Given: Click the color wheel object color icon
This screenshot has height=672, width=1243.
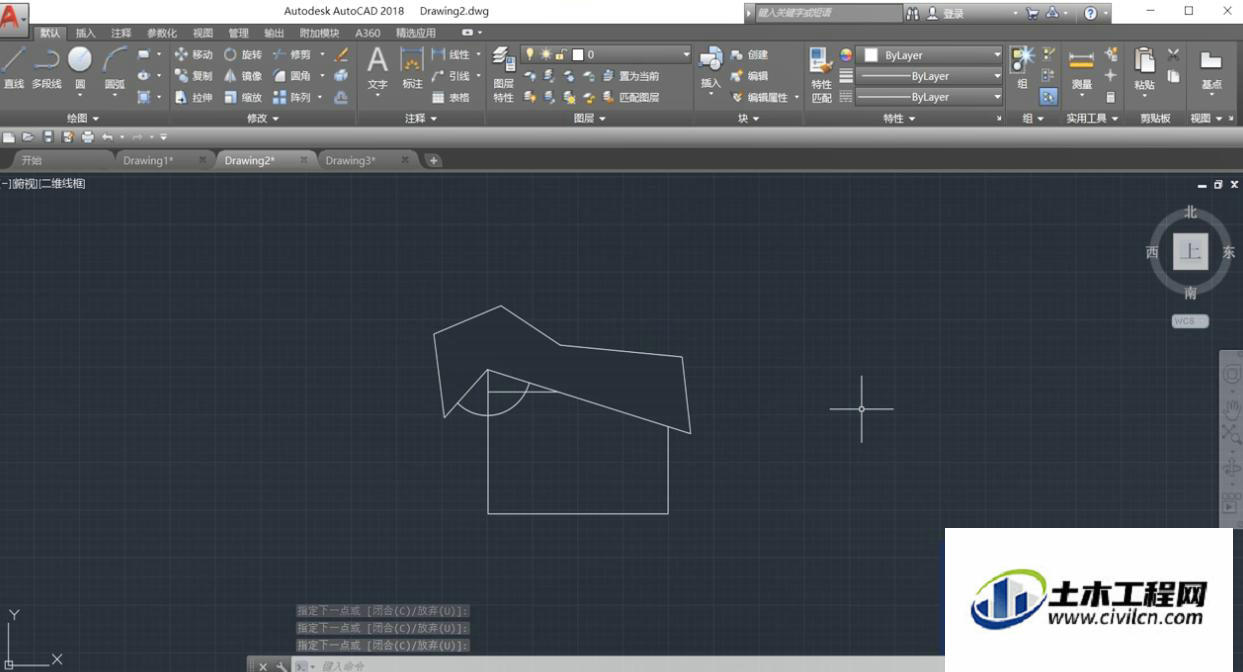Looking at the screenshot, I should [846, 55].
